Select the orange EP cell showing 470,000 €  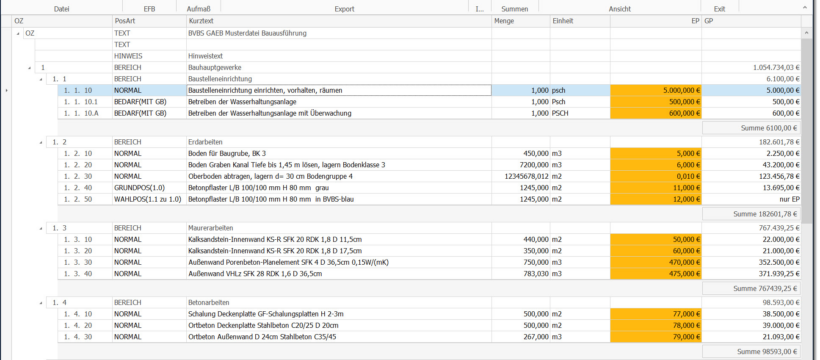coord(656,262)
